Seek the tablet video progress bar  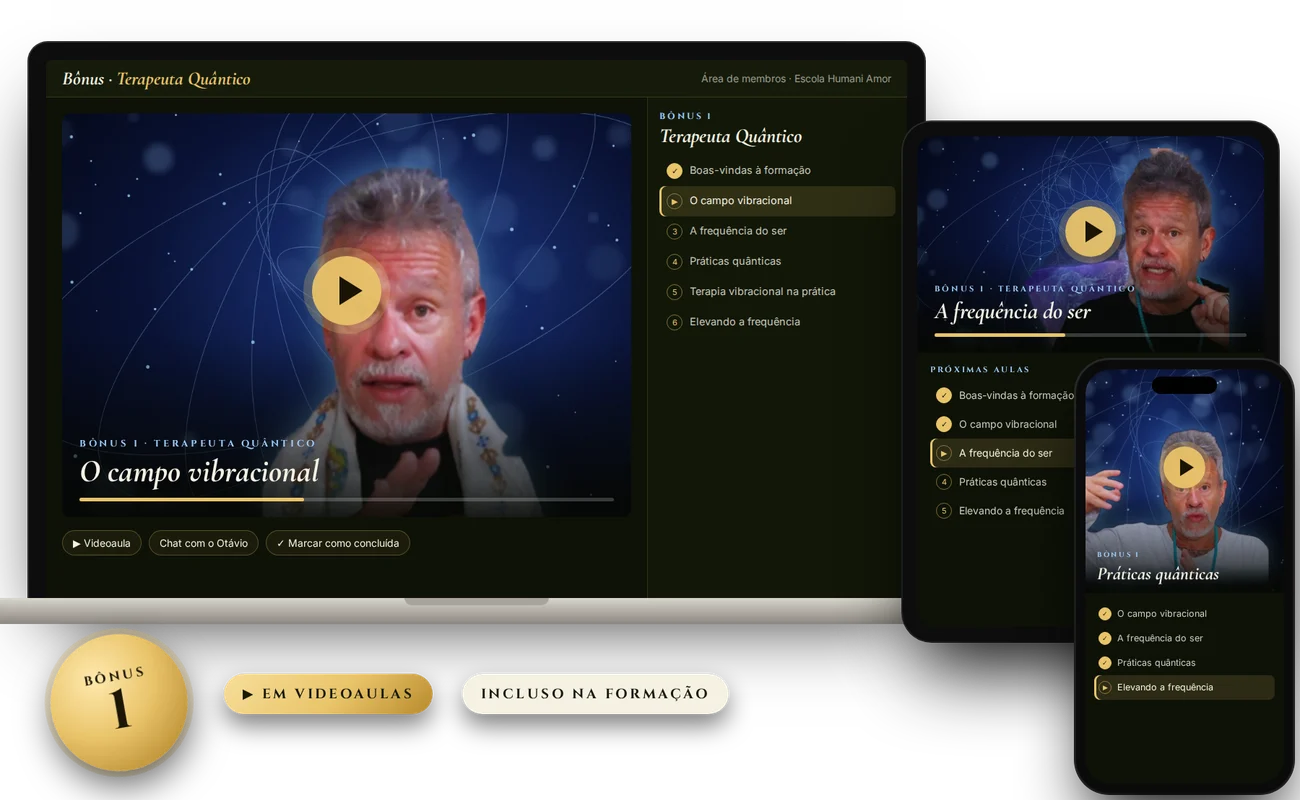point(1090,335)
